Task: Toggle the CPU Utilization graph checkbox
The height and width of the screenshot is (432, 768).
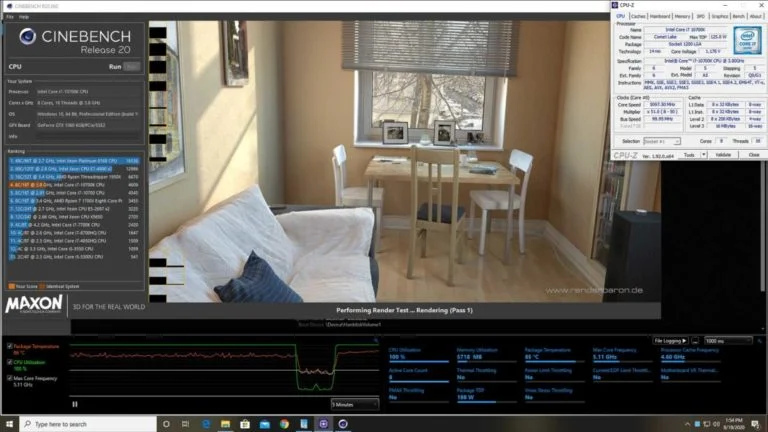Action: pos(10,362)
